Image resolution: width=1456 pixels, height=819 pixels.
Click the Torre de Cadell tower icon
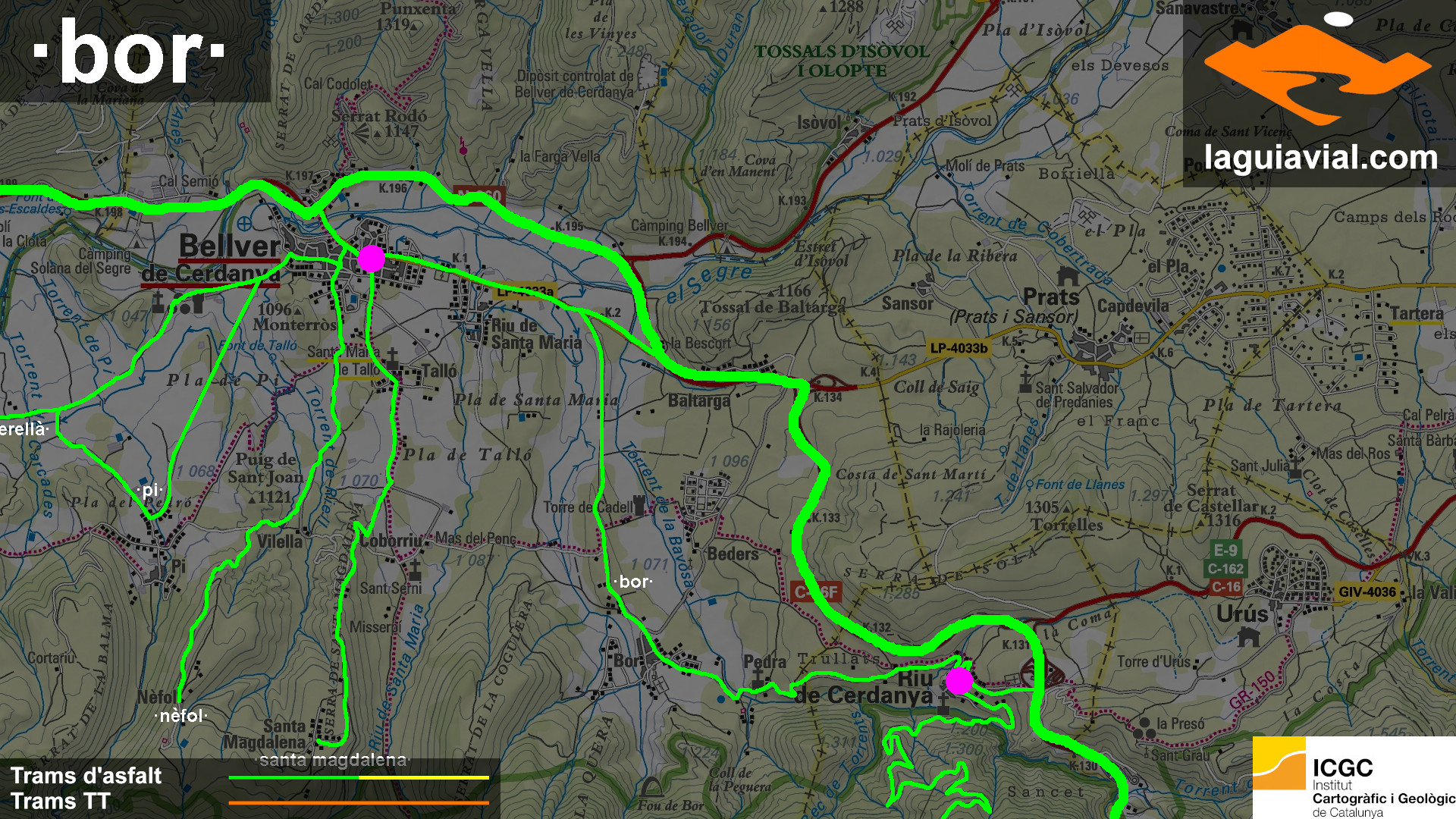coord(639,504)
